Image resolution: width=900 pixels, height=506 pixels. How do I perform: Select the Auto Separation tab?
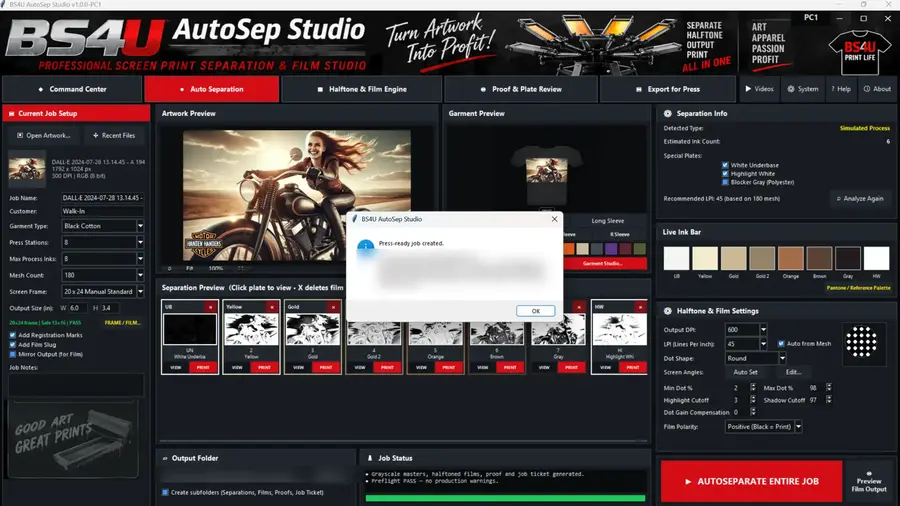pos(211,89)
